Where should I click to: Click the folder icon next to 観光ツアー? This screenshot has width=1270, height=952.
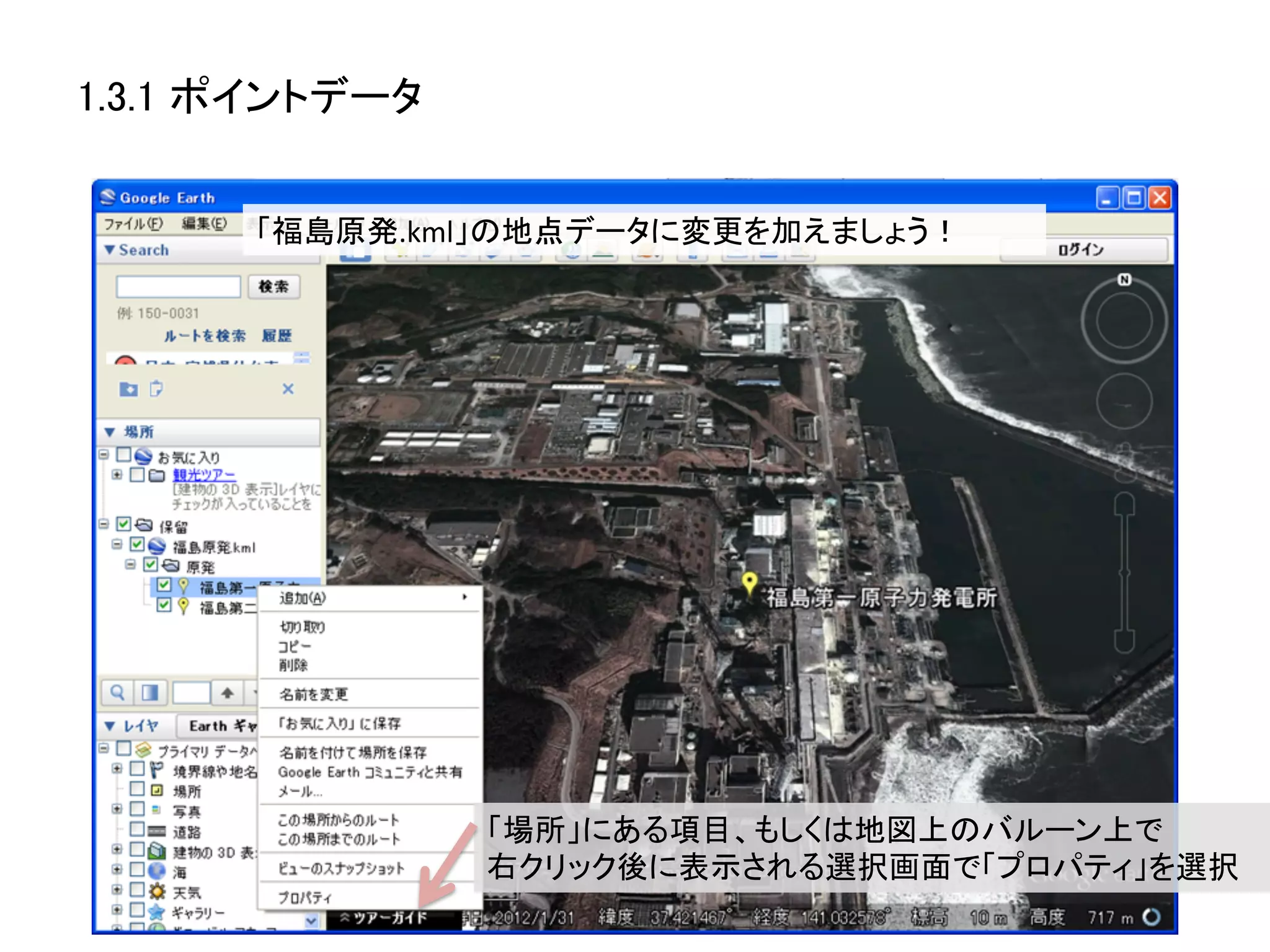pos(157,475)
